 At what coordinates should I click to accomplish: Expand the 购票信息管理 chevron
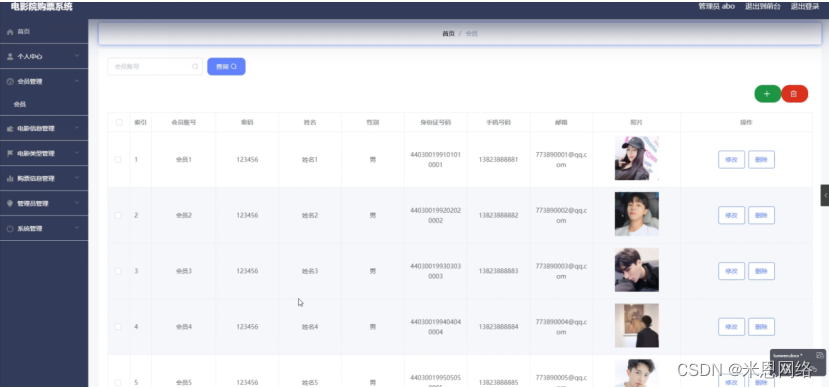pyautogui.click(x=77, y=178)
